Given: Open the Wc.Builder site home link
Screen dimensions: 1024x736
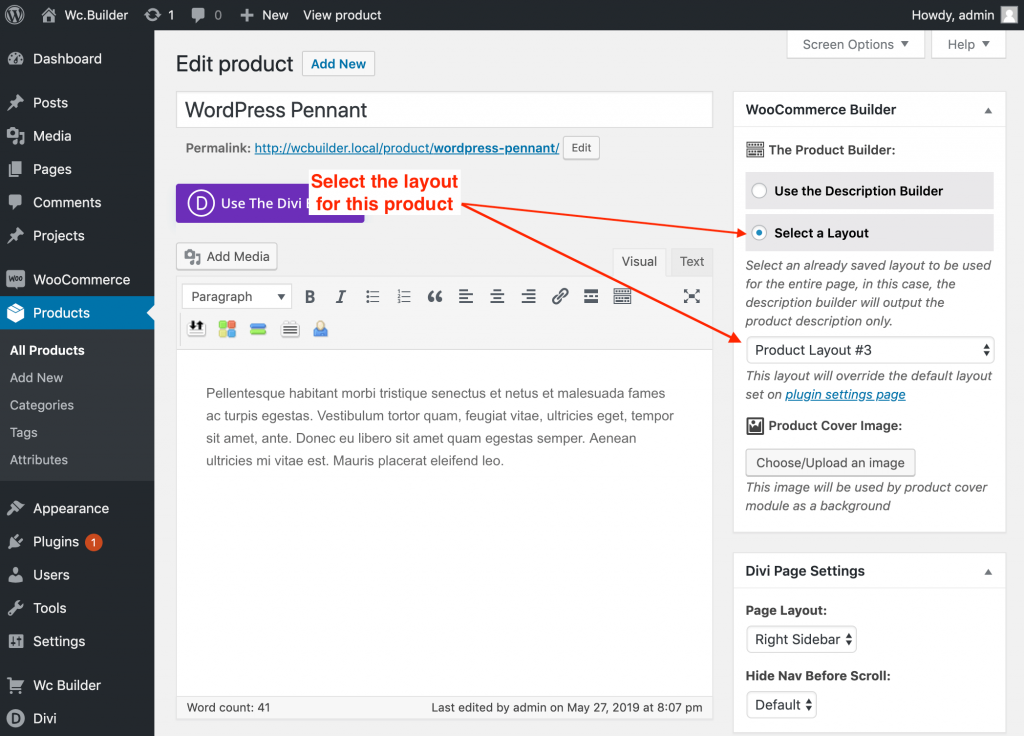Looking at the screenshot, I should click(x=84, y=14).
